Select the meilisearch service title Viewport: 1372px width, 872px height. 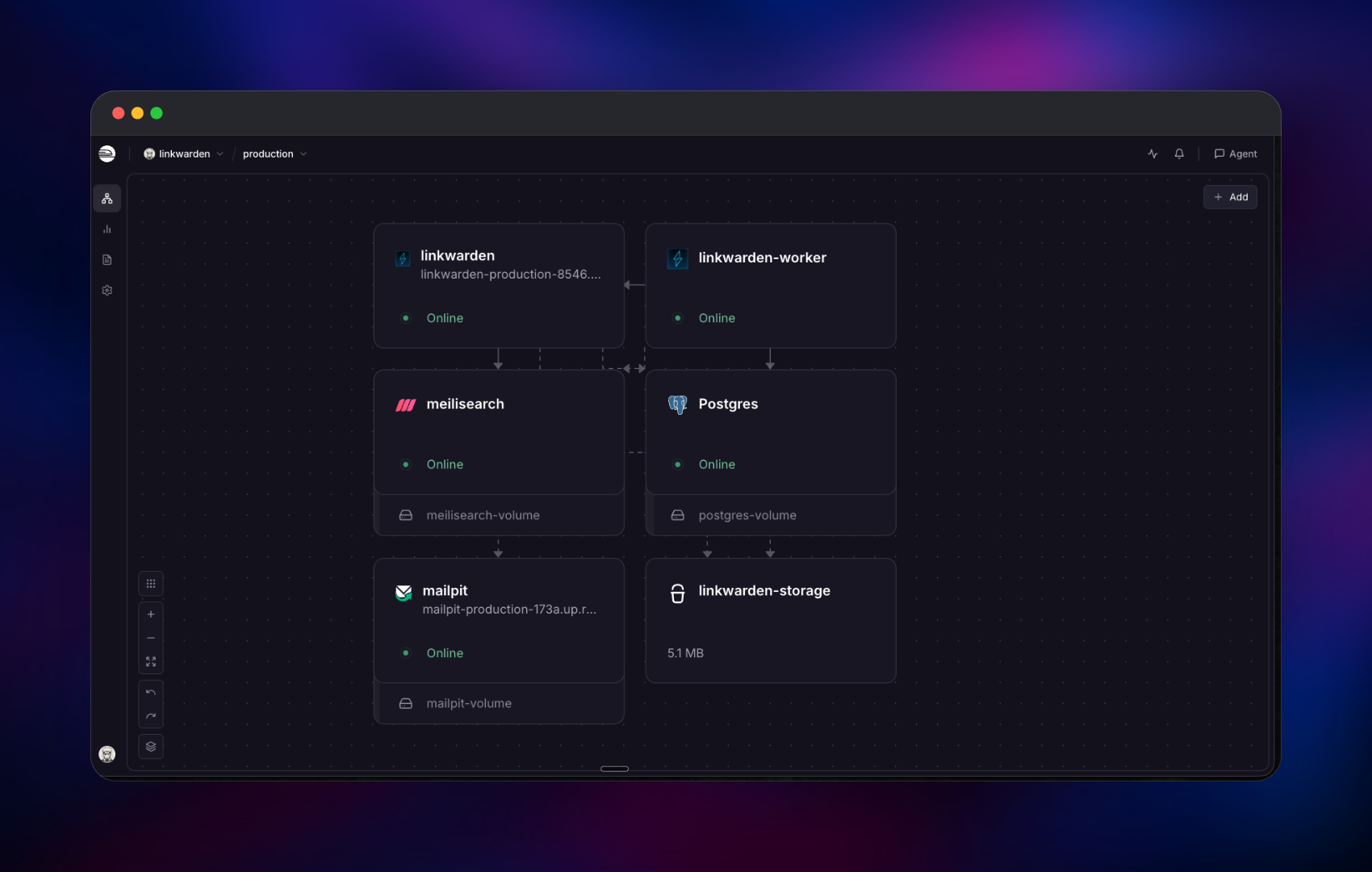click(466, 404)
